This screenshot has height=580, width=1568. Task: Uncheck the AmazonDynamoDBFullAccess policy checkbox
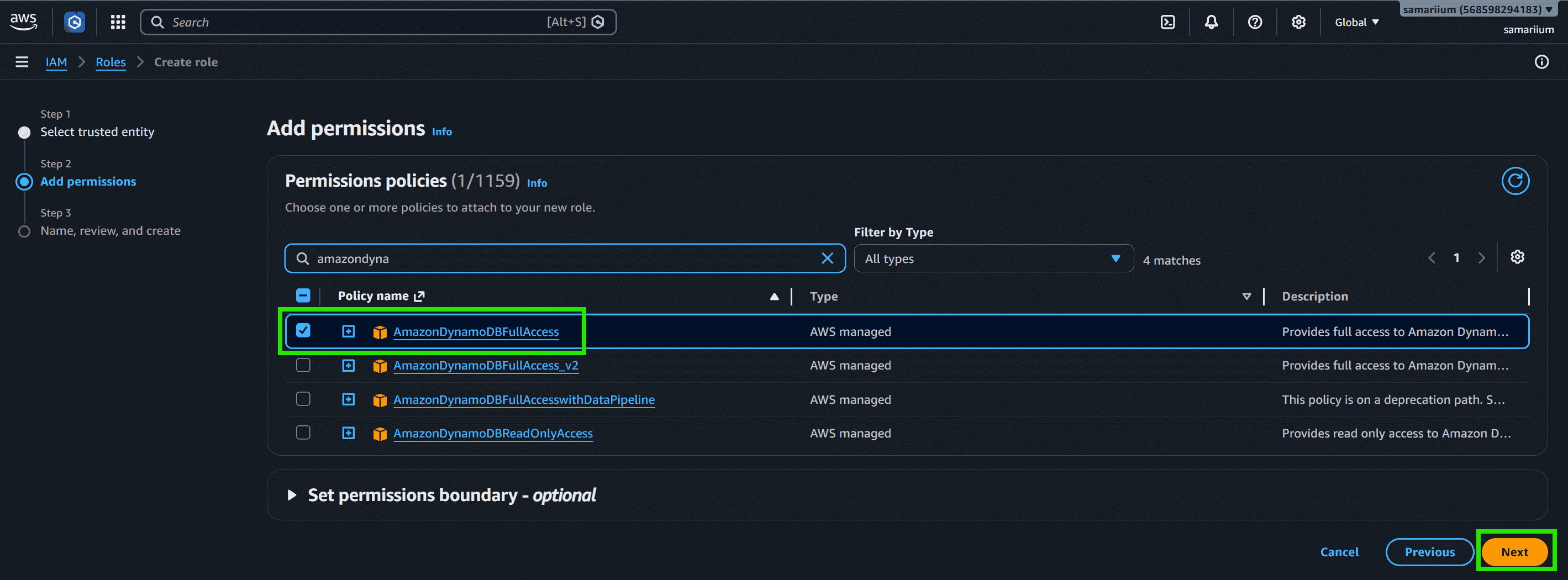pos(303,330)
